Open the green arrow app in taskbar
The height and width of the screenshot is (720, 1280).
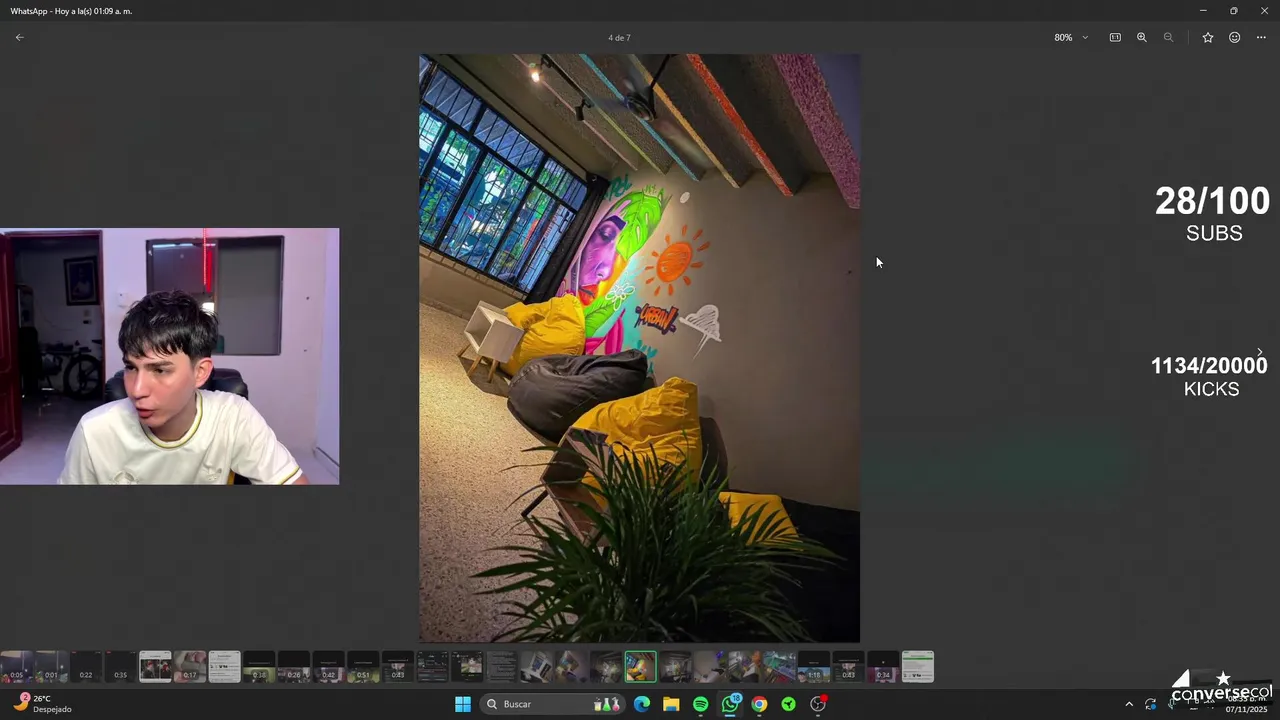[x=789, y=704]
